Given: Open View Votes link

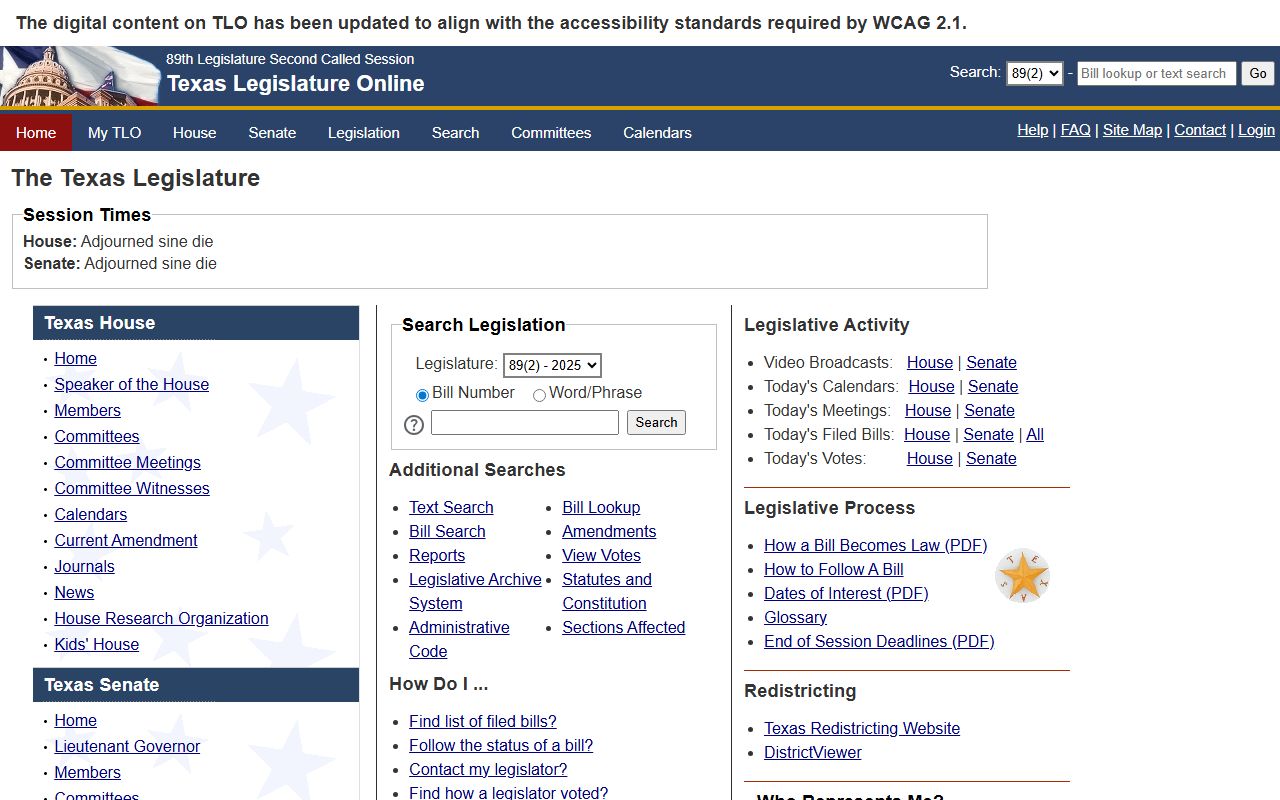Looking at the screenshot, I should pyautogui.click(x=601, y=555).
